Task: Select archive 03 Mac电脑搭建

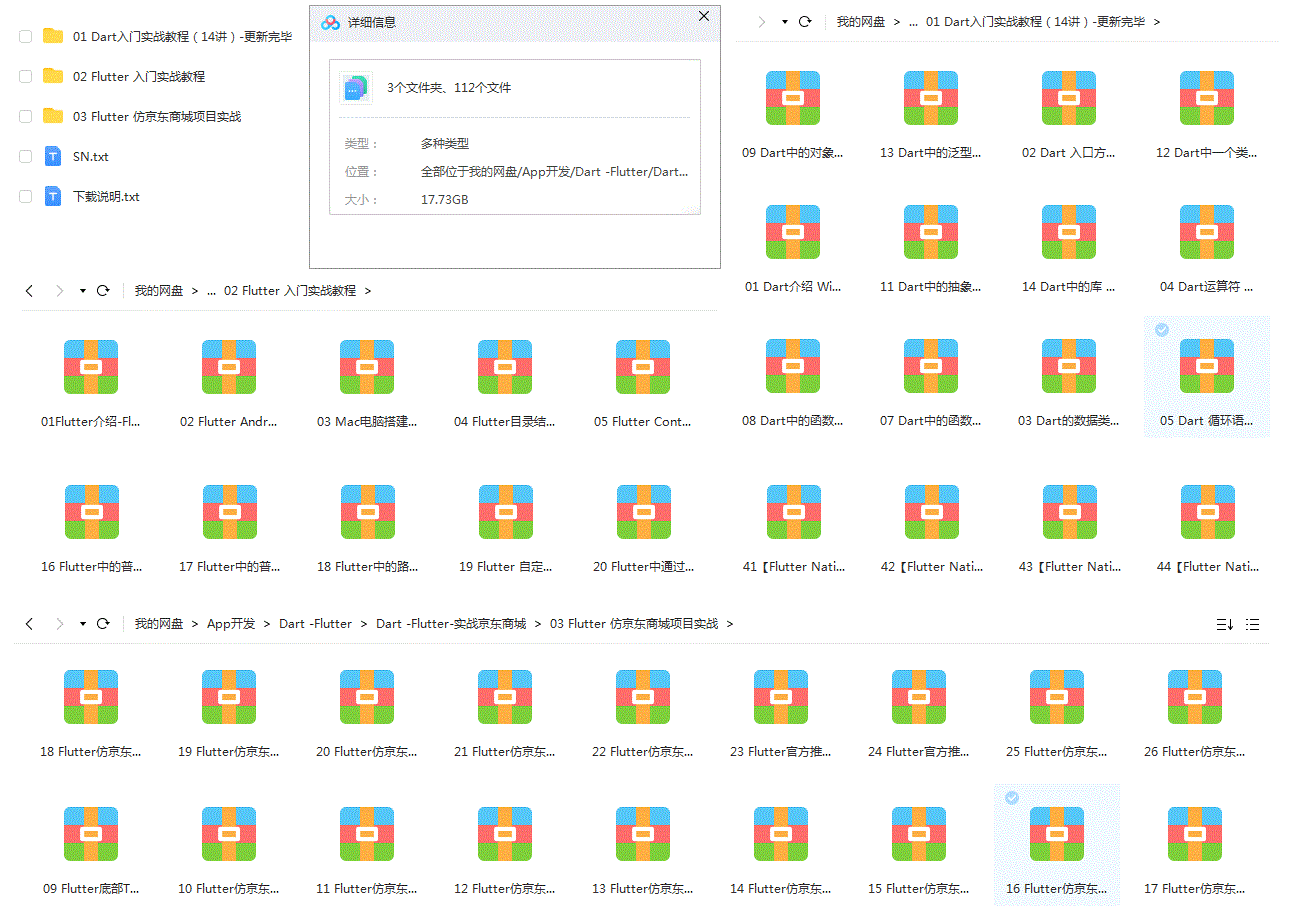Action: click(367, 367)
